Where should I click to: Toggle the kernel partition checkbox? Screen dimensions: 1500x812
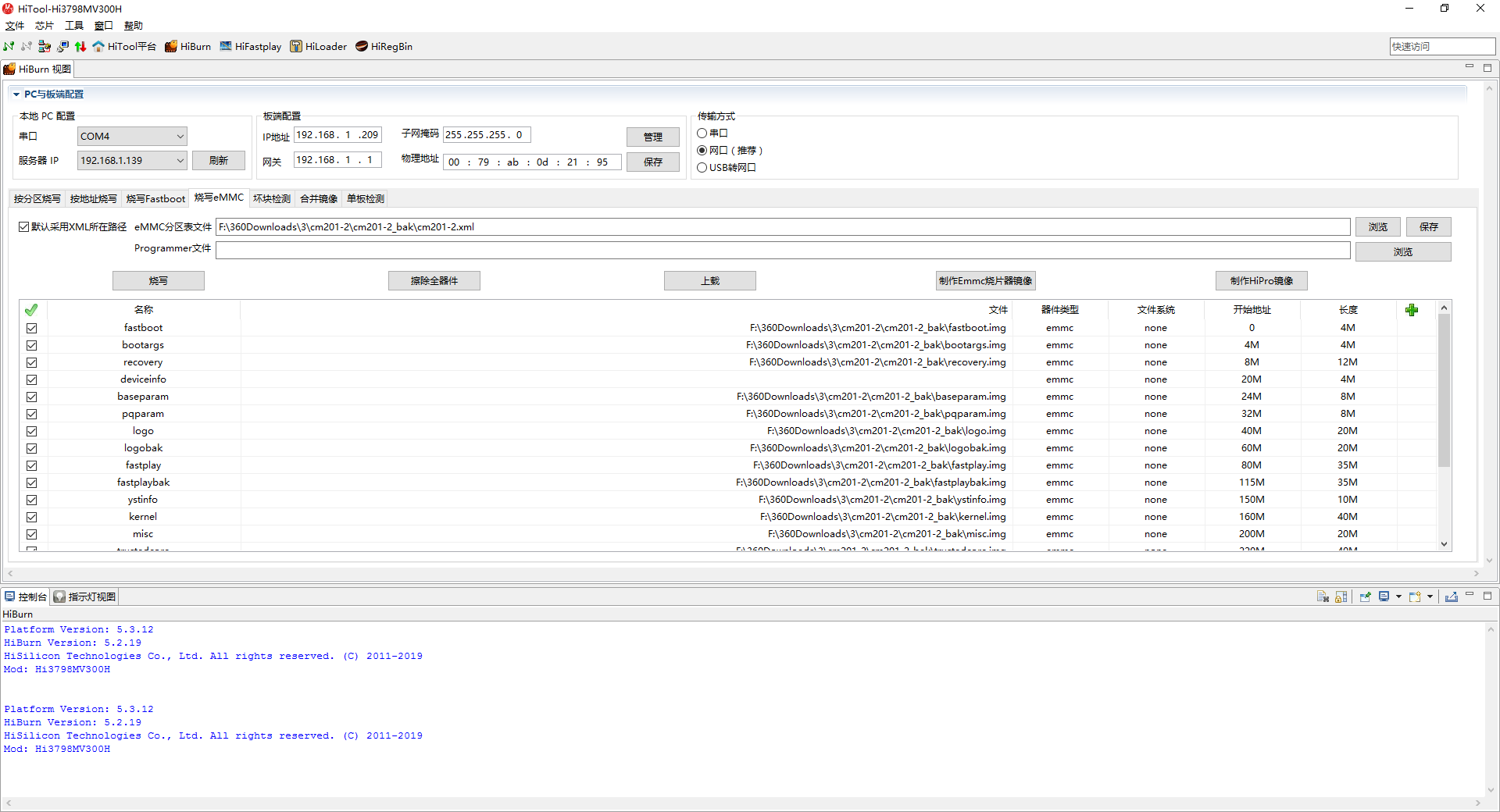[x=31, y=517]
